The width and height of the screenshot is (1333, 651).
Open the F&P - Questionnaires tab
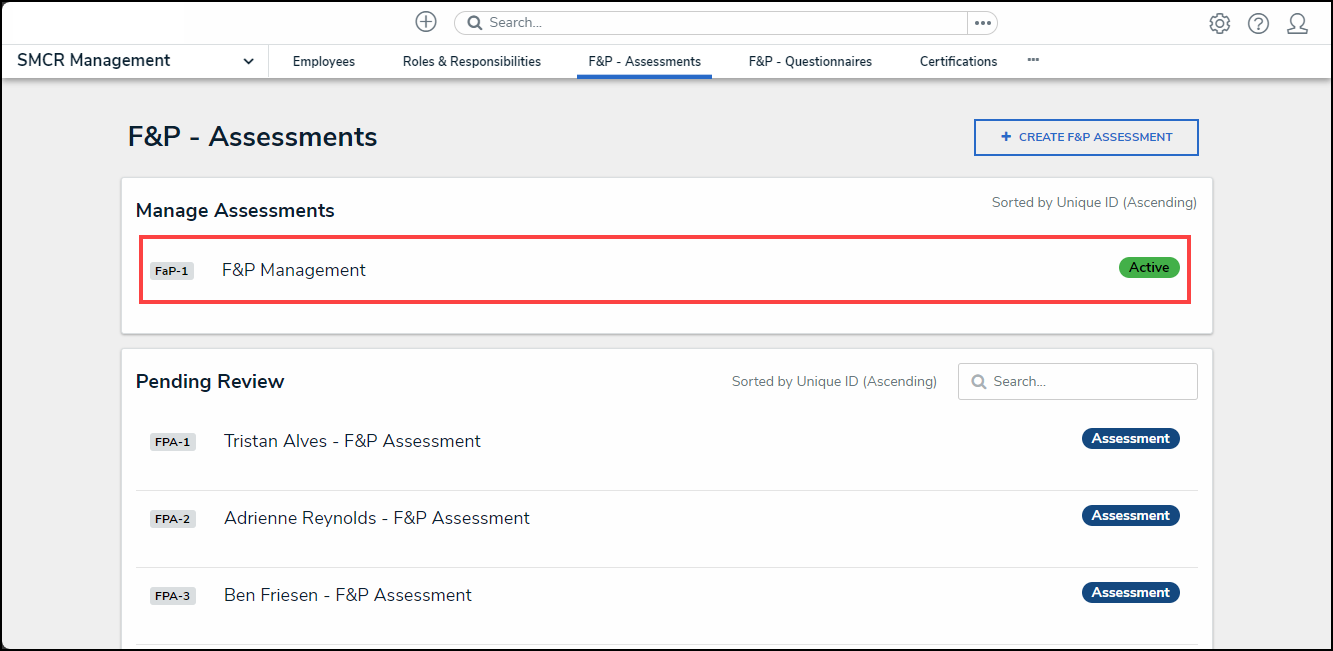pyautogui.click(x=810, y=61)
